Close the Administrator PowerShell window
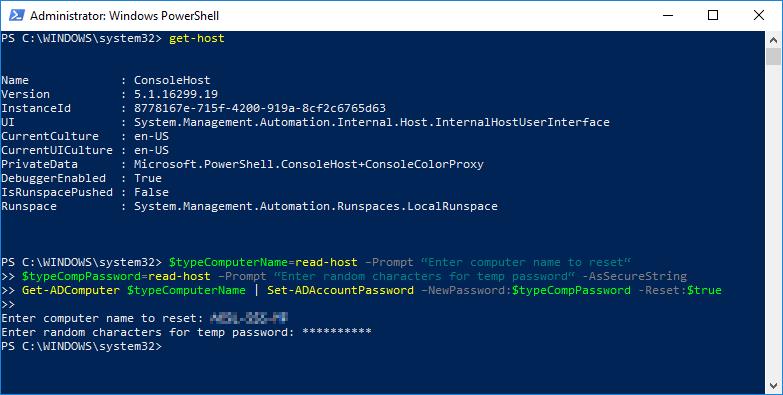Screen dimensions: 783x395 [x=759, y=15]
